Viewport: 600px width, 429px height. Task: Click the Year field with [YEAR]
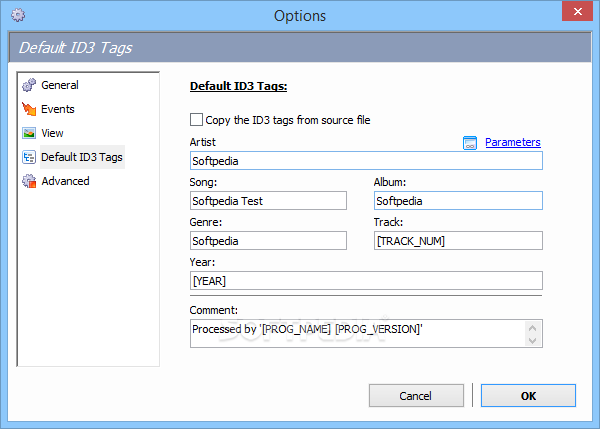point(366,281)
